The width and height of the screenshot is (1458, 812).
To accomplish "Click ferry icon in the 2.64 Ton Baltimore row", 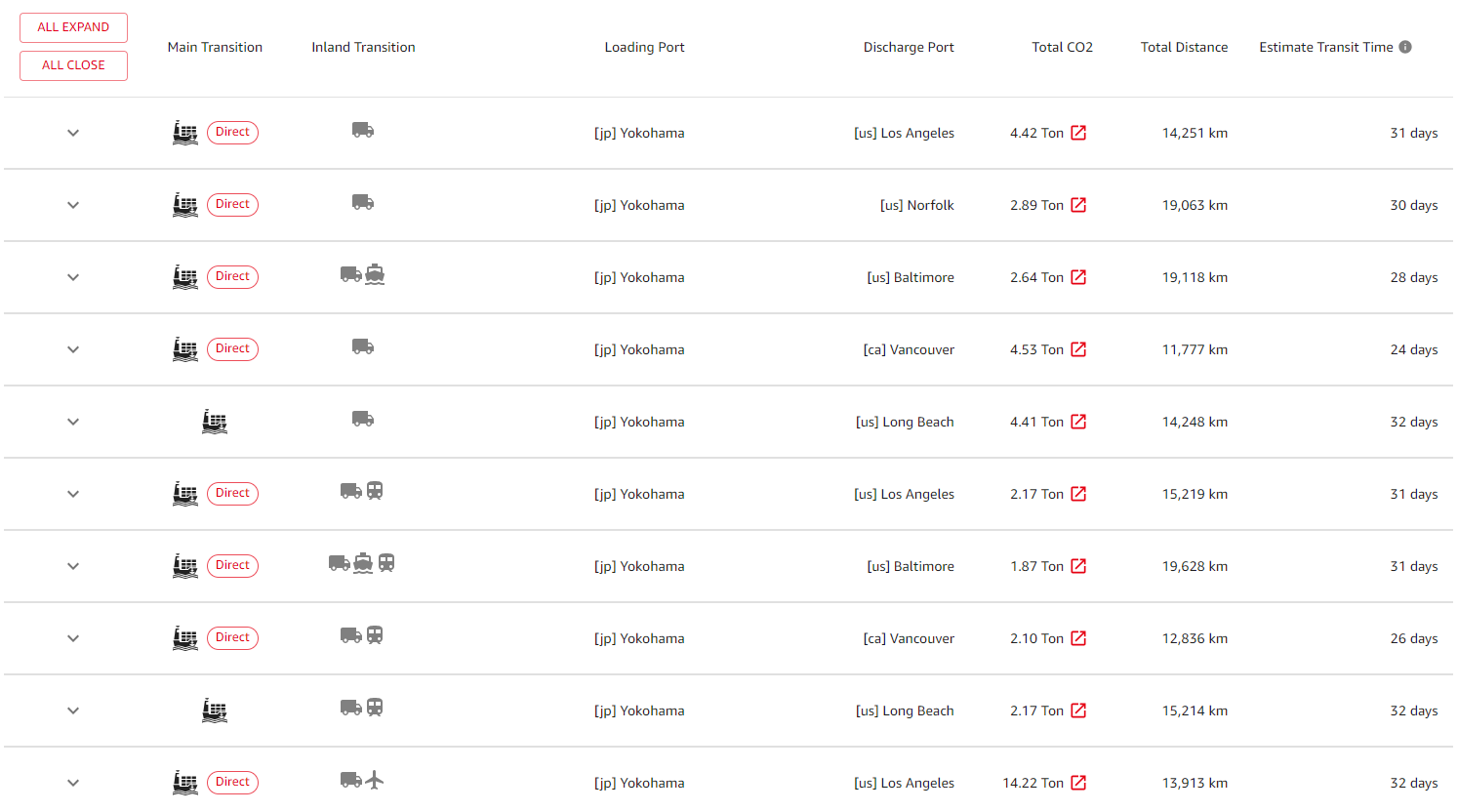I will tap(375, 274).
